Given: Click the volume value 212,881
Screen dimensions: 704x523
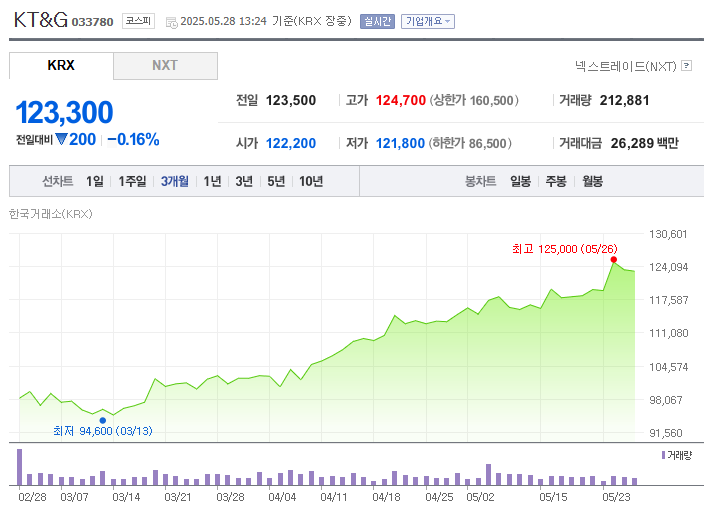Looking at the screenshot, I should click(x=625, y=100).
